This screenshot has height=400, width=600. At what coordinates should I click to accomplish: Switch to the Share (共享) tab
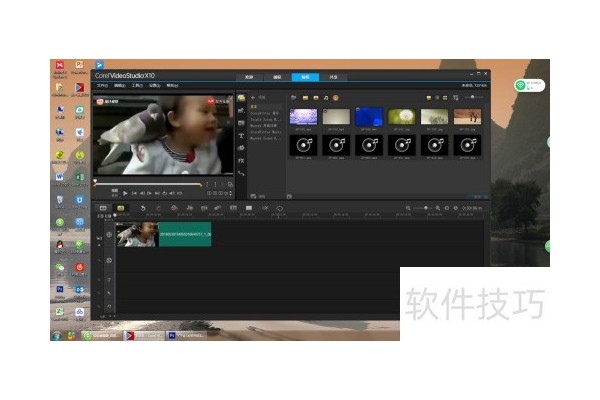[333, 77]
